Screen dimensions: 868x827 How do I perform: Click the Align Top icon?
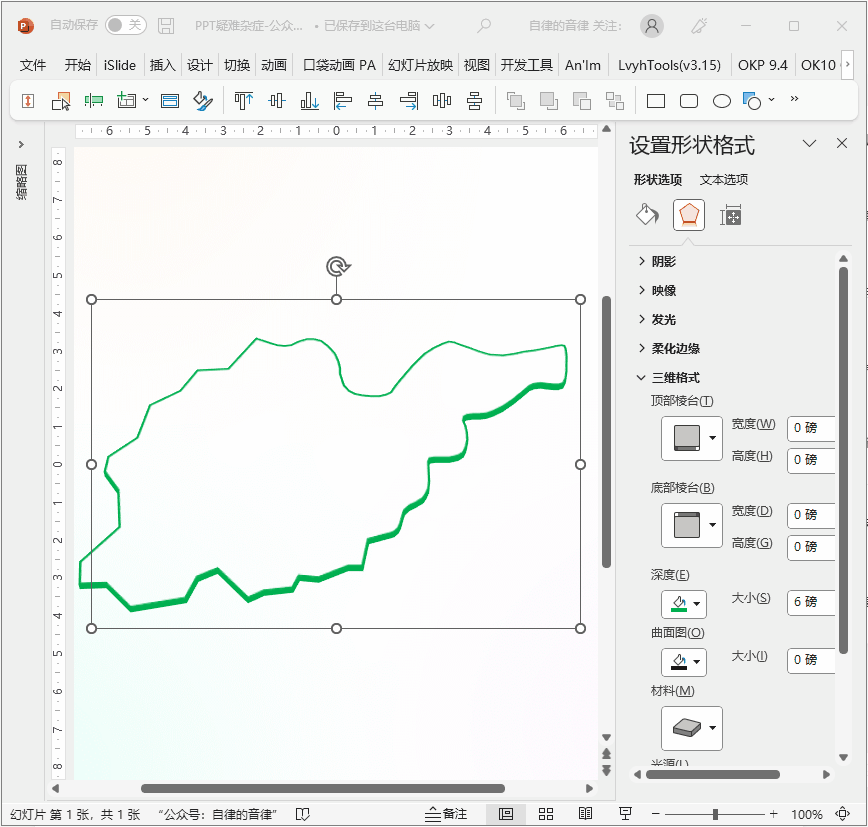click(x=244, y=101)
